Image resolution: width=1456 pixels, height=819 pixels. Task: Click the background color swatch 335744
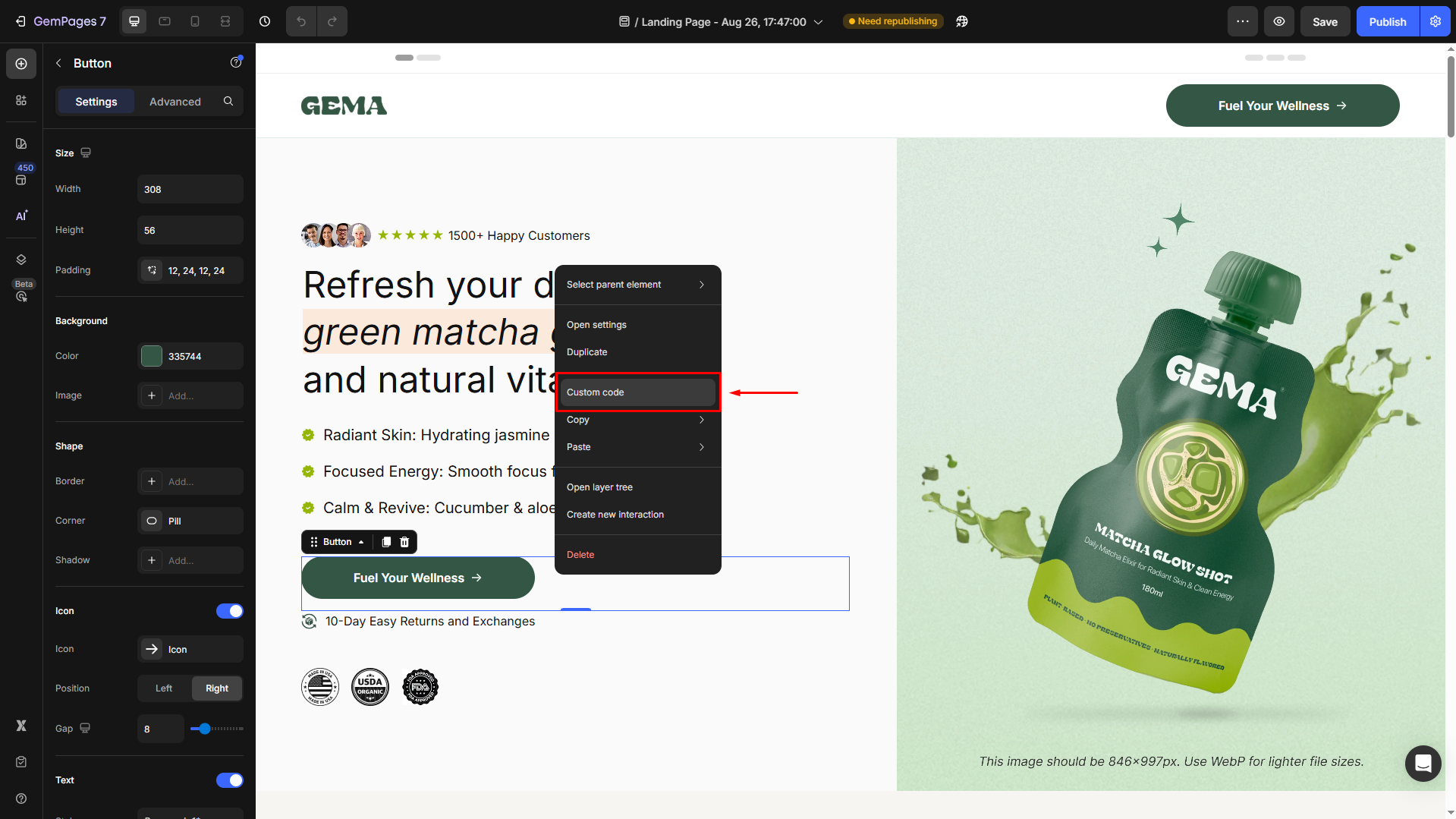click(x=152, y=356)
